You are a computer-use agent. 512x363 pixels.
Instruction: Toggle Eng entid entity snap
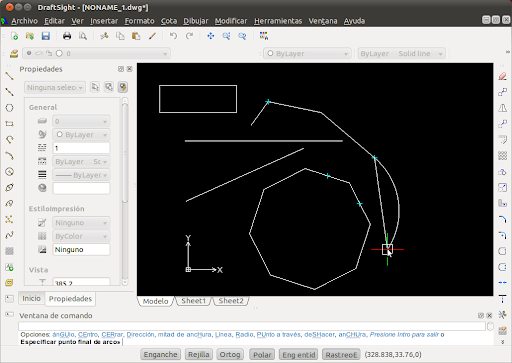299,354
